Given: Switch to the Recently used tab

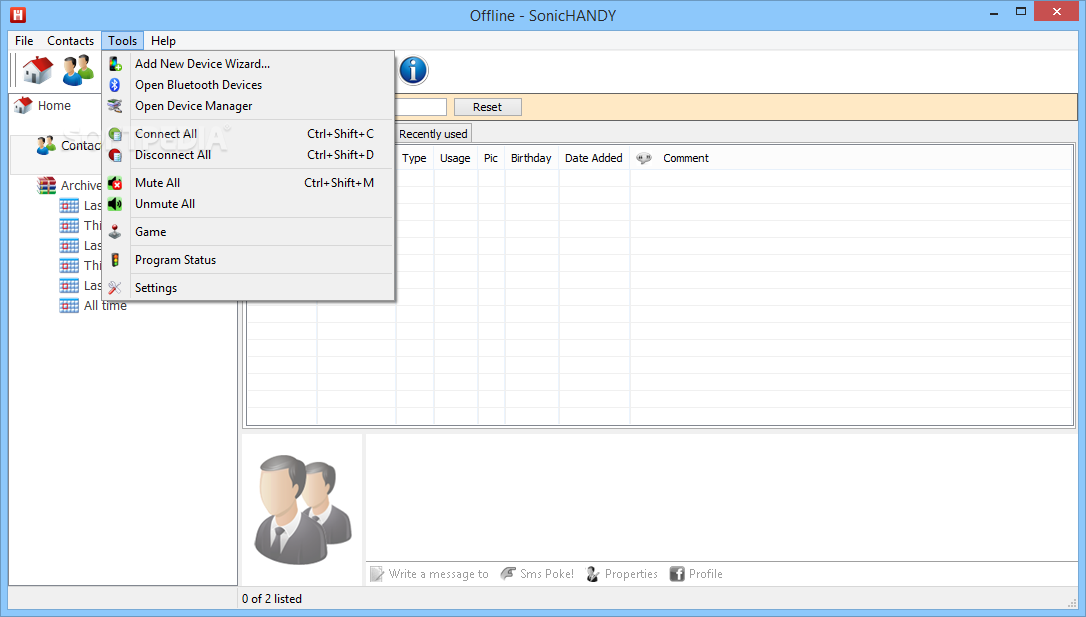Looking at the screenshot, I should [x=433, y=134].
